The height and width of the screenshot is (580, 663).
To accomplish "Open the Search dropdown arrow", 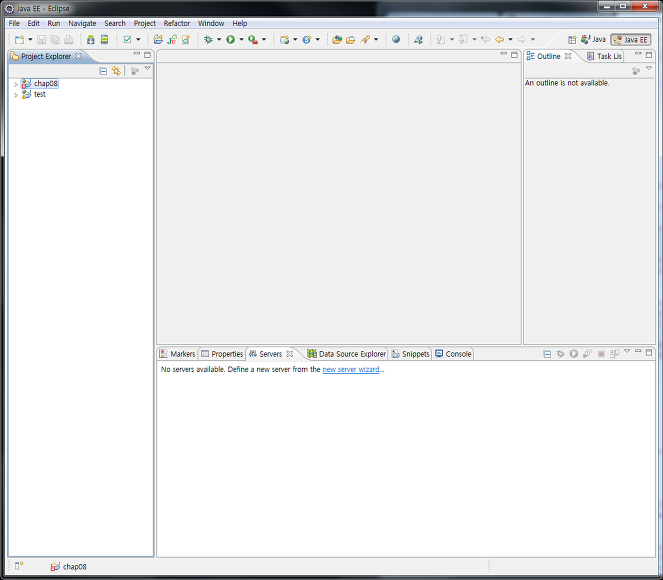I will (376, 40).
